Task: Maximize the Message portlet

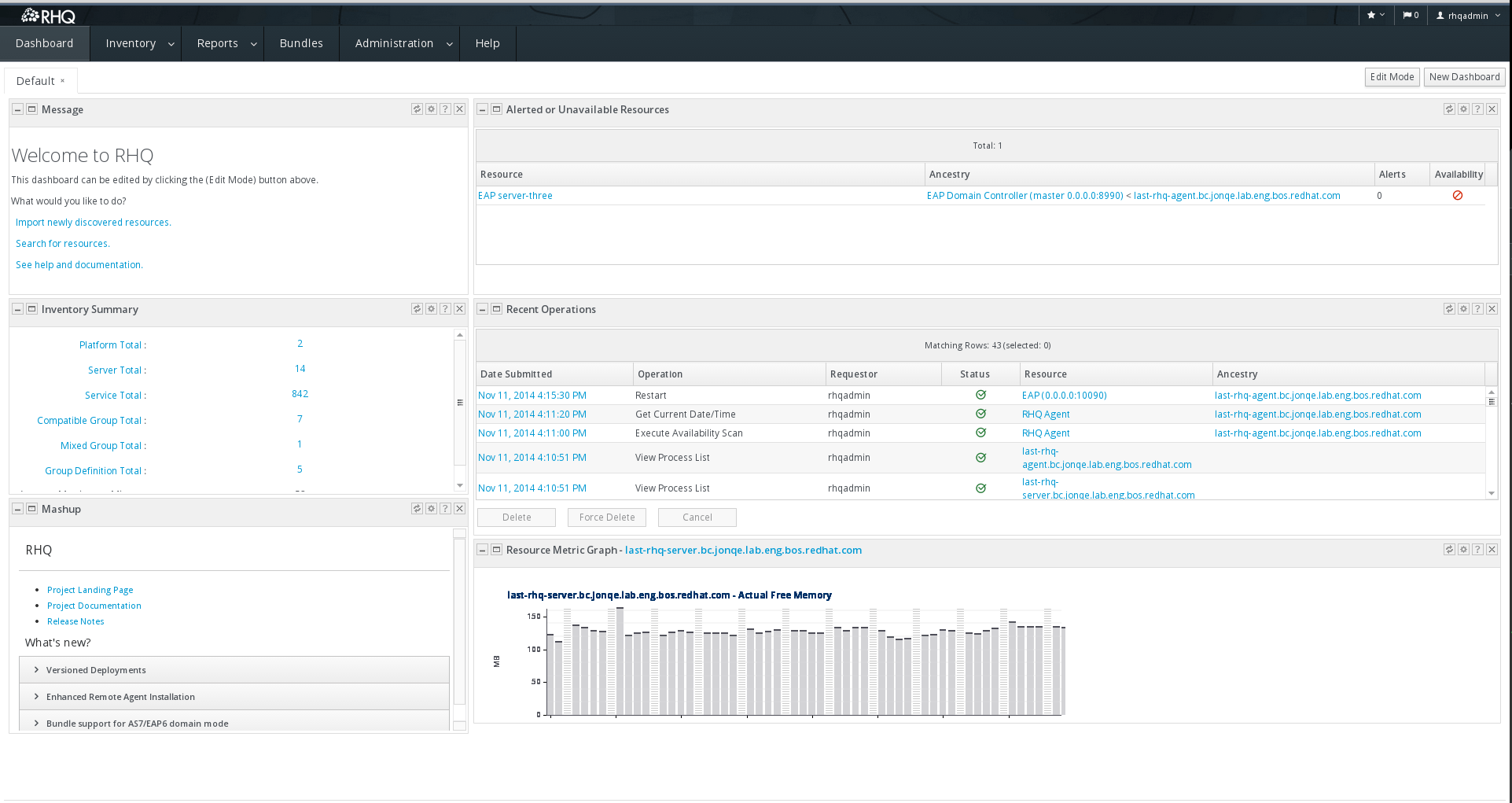Action: coord(31,109)
